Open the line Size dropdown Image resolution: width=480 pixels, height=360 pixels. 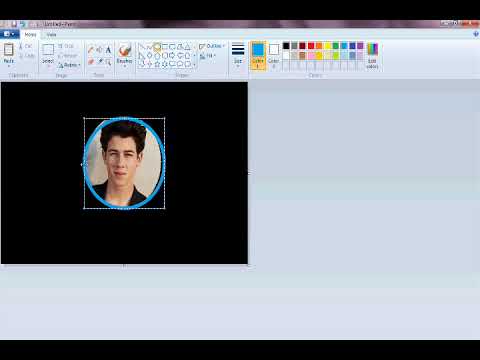pos(238,55)
